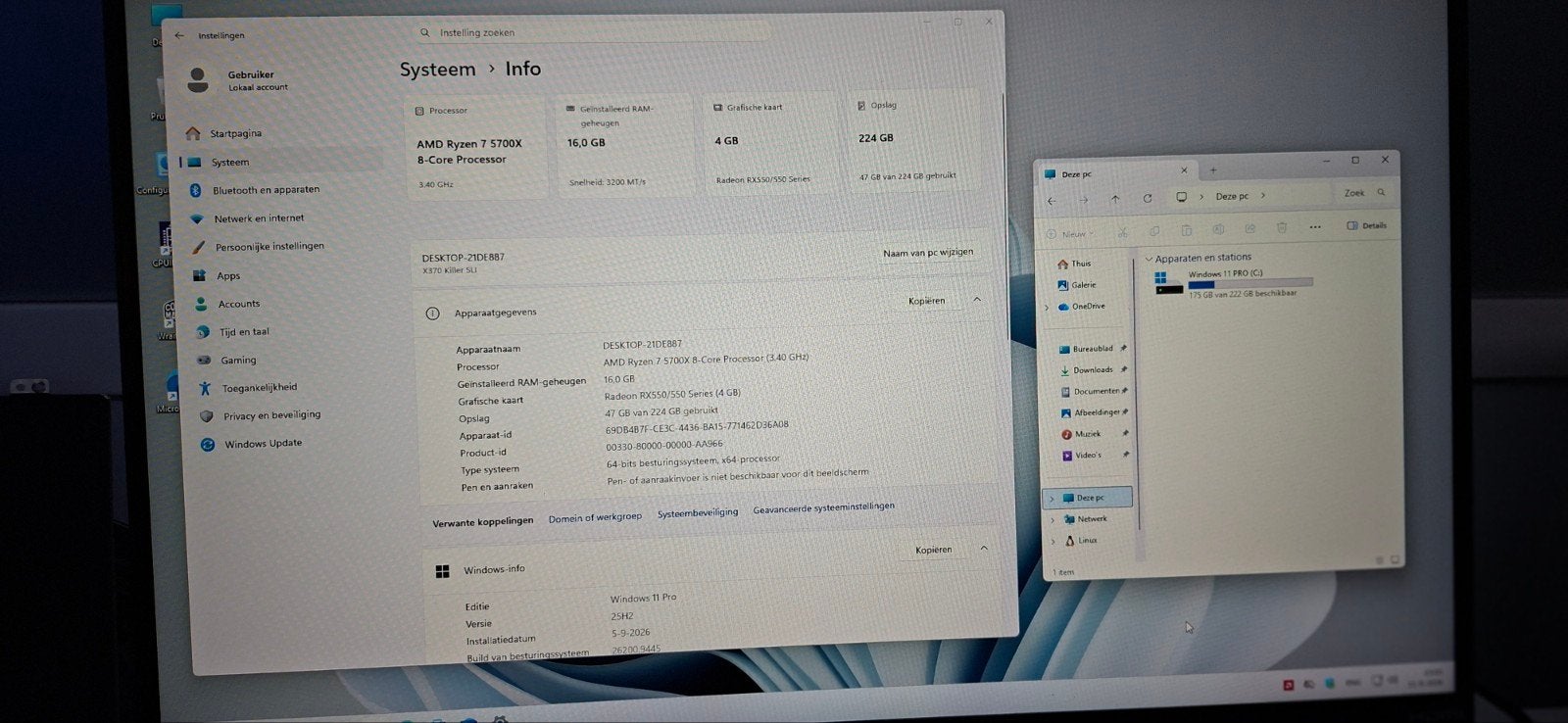Expand the OneDrive node in Explorer
The height and width of the screenshot is (723, 1568).
pyautogui.click(x=1048, y=308)
